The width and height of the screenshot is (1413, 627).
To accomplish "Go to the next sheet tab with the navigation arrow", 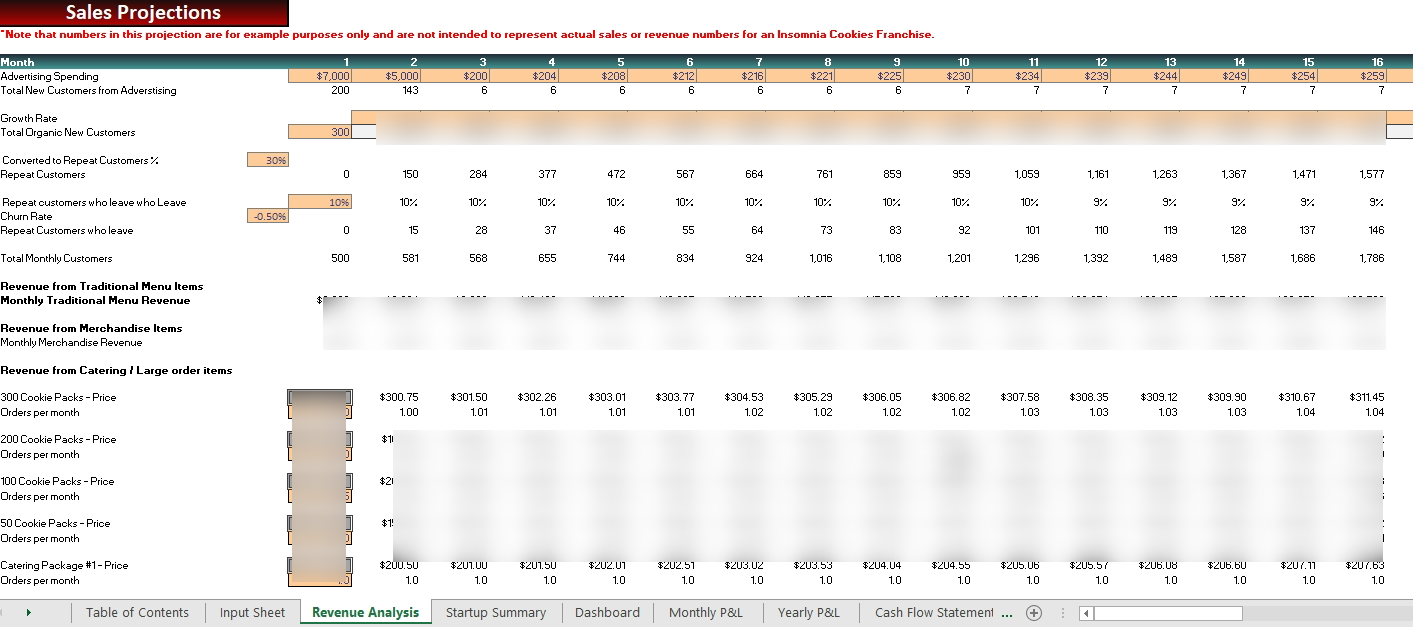I will pos(28,612).
